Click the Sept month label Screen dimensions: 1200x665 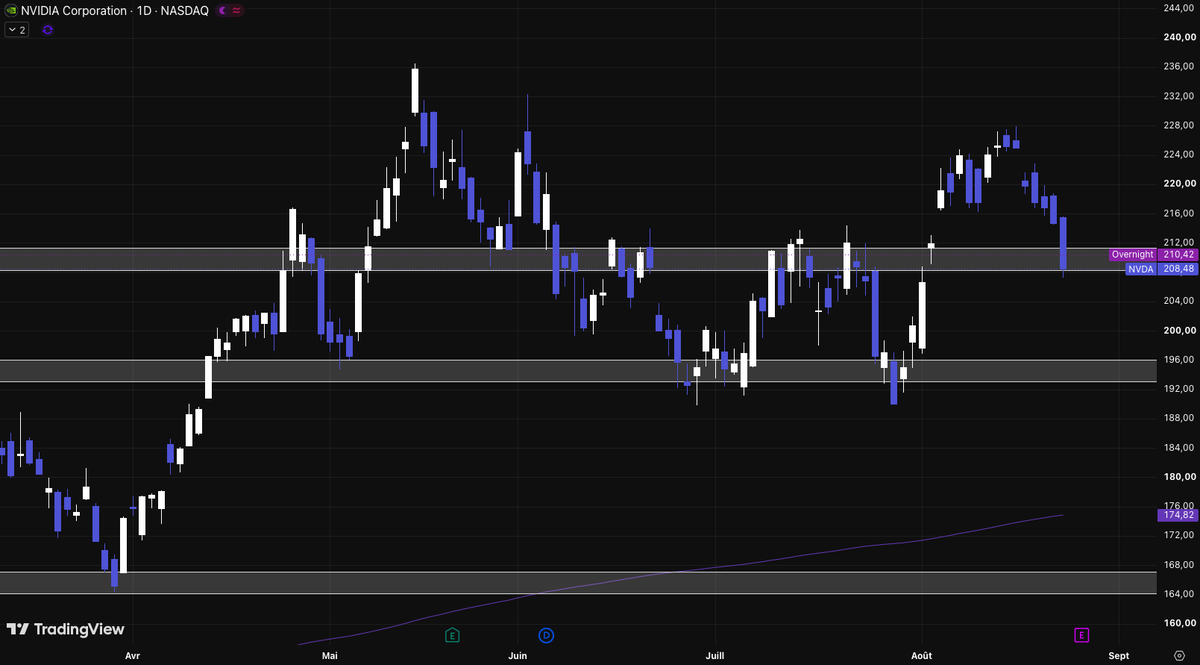click(1119, 656)
